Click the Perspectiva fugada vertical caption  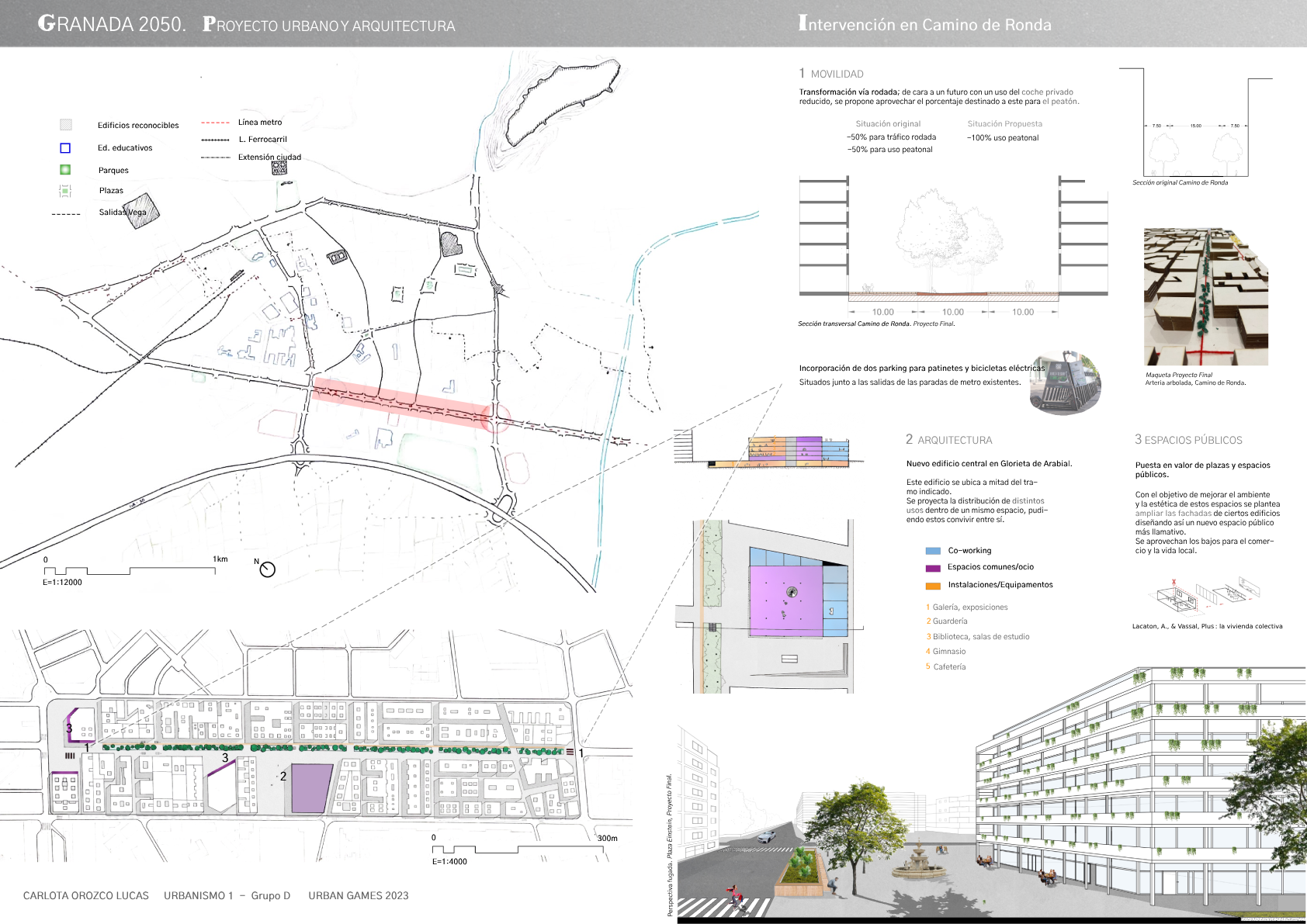coord(669,845)
